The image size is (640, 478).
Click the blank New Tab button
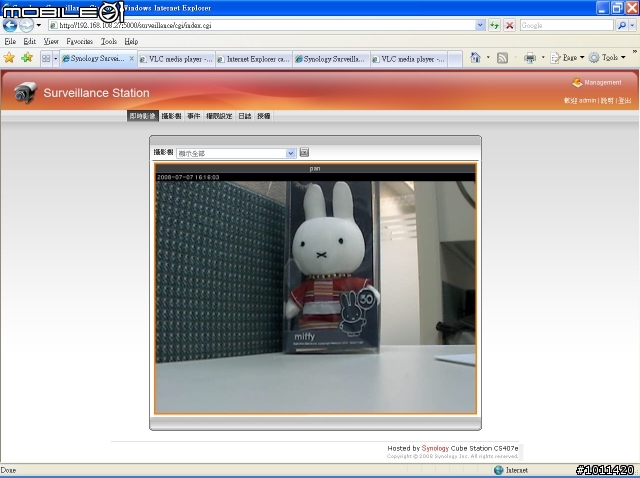(x=455, y=59)
